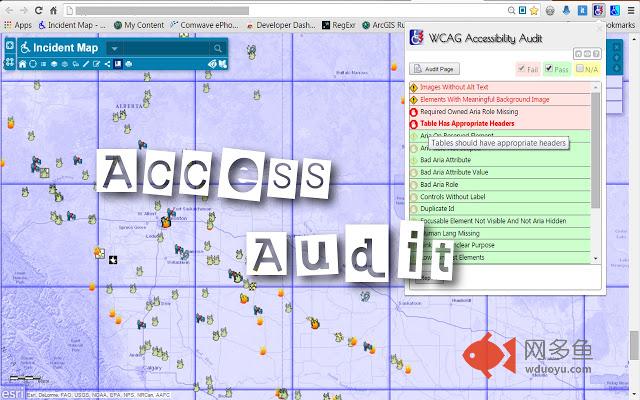Toggle the Pass filter checkbox
This screenshot has width=640, height=400.
click(x=549, y=68)
